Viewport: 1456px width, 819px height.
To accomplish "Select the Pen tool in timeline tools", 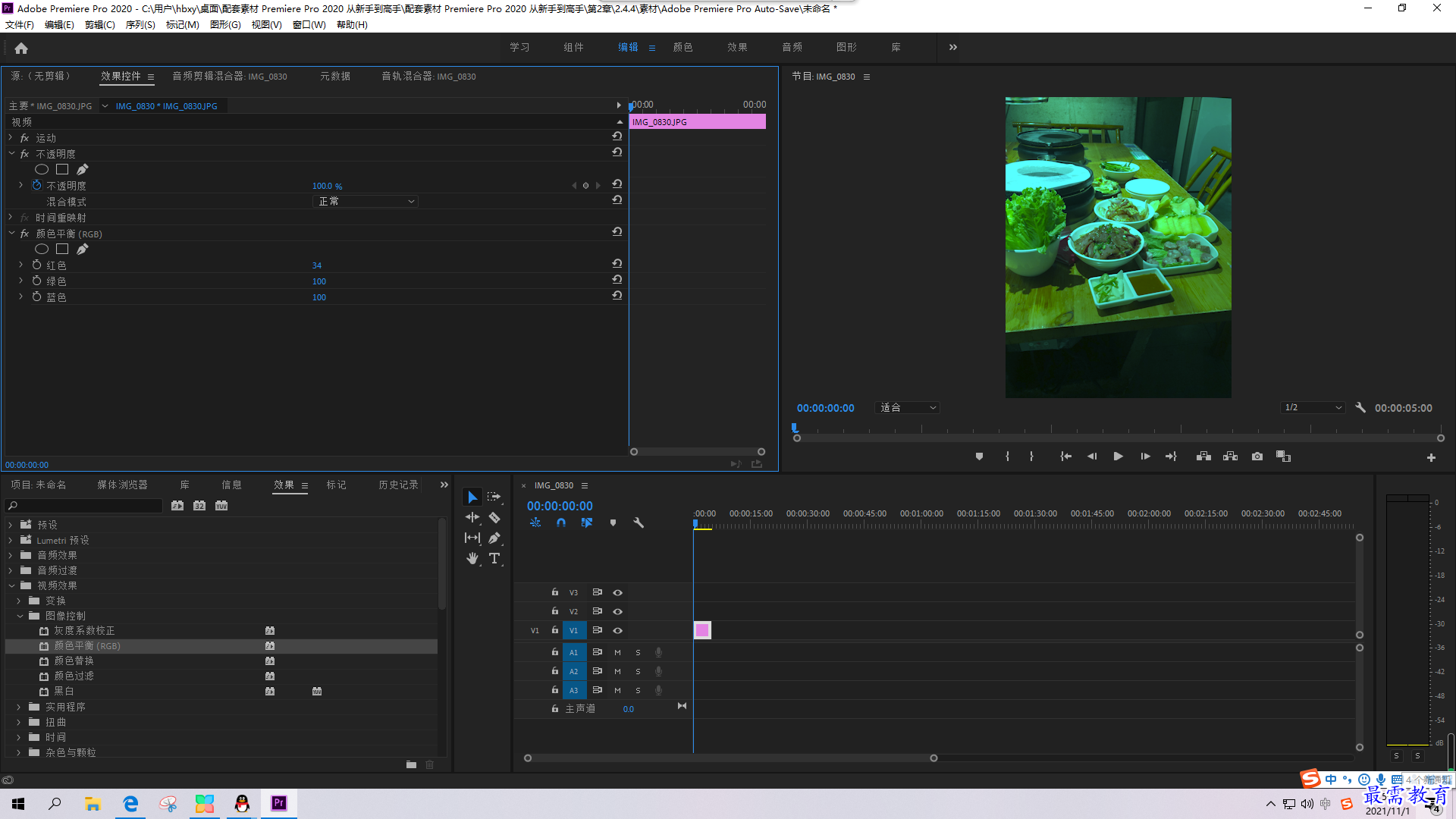I will 494,538.
